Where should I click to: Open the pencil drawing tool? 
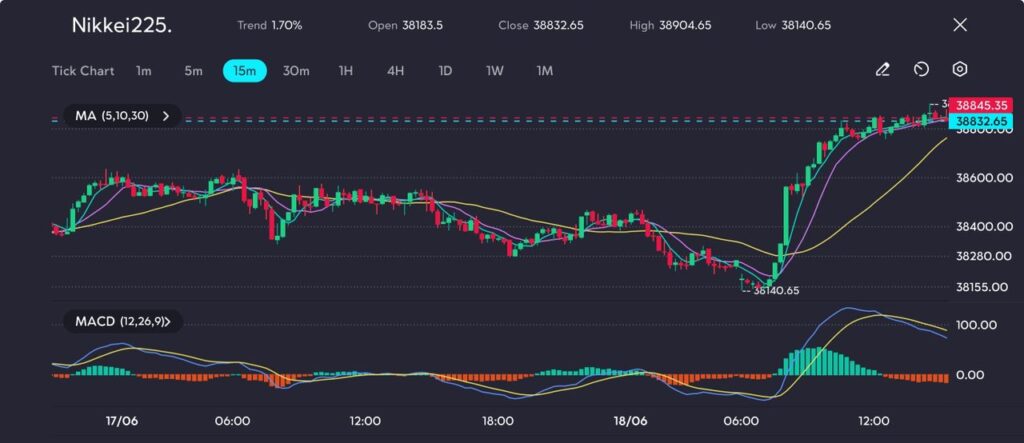pyautogui.click(x=882, y=70)
